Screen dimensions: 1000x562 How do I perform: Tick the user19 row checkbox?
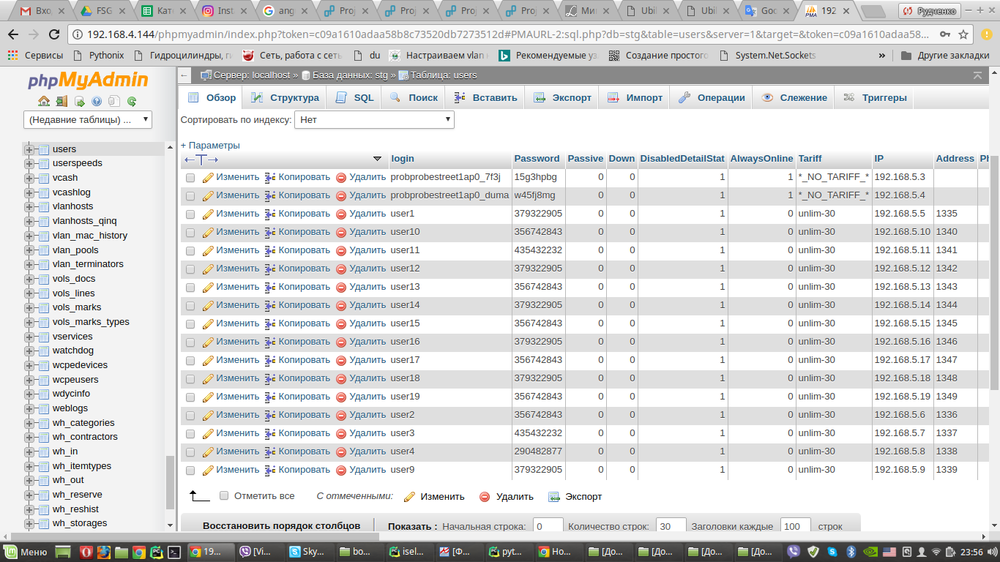coord(190,397)
